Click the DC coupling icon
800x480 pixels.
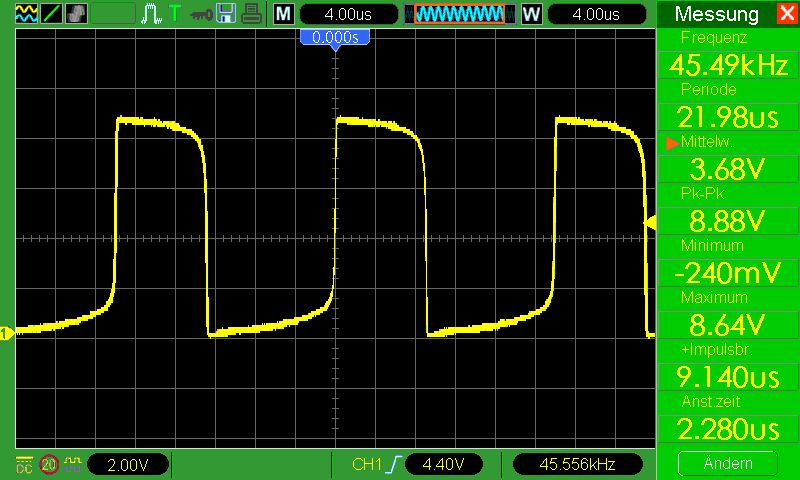click(x=24, y=464)
